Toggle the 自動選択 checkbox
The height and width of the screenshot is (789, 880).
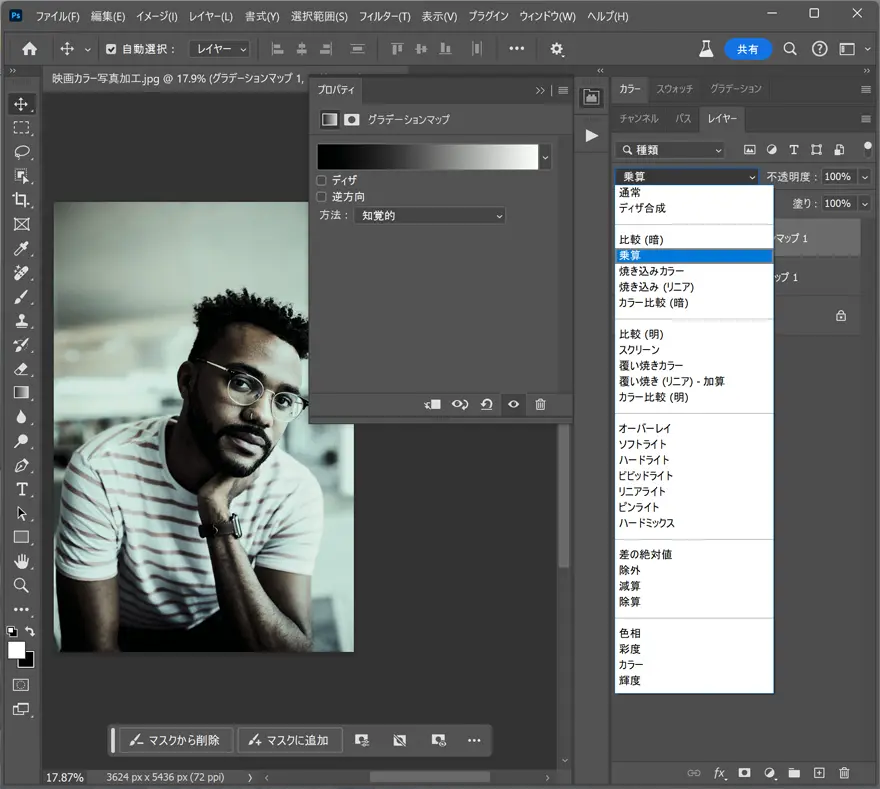(112, 49)
